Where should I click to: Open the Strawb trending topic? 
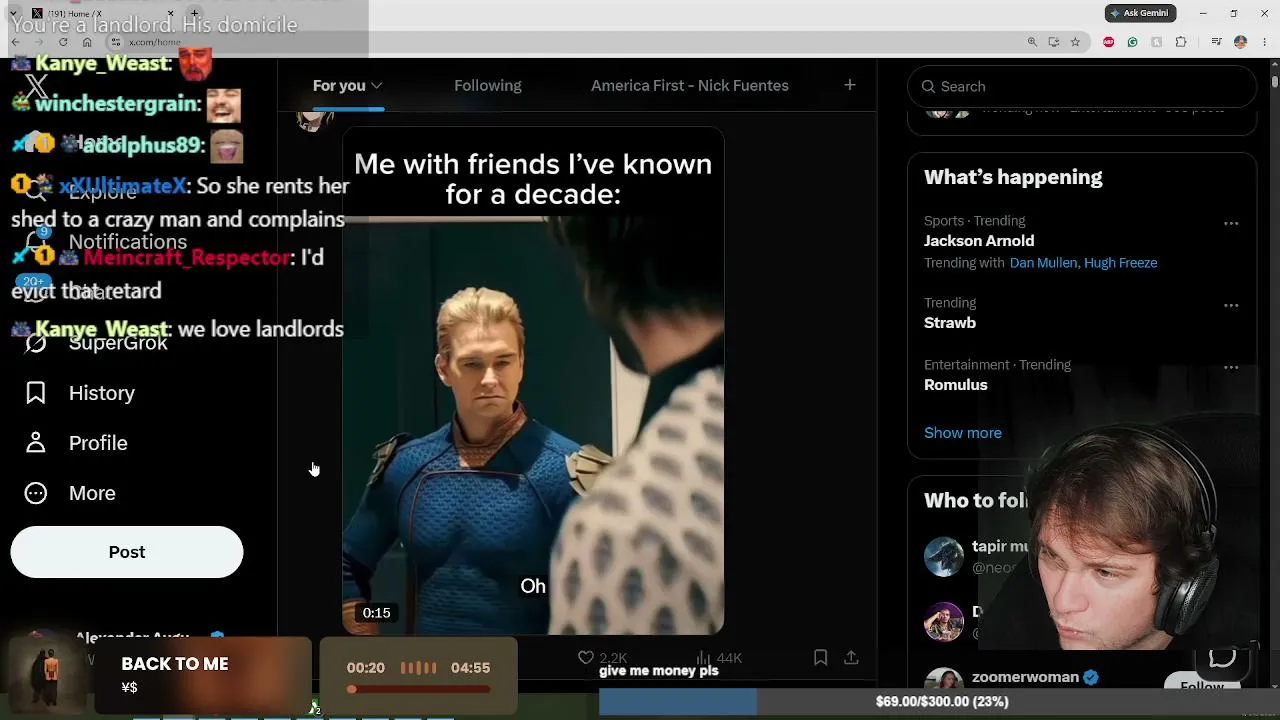(x=950, y=323)
